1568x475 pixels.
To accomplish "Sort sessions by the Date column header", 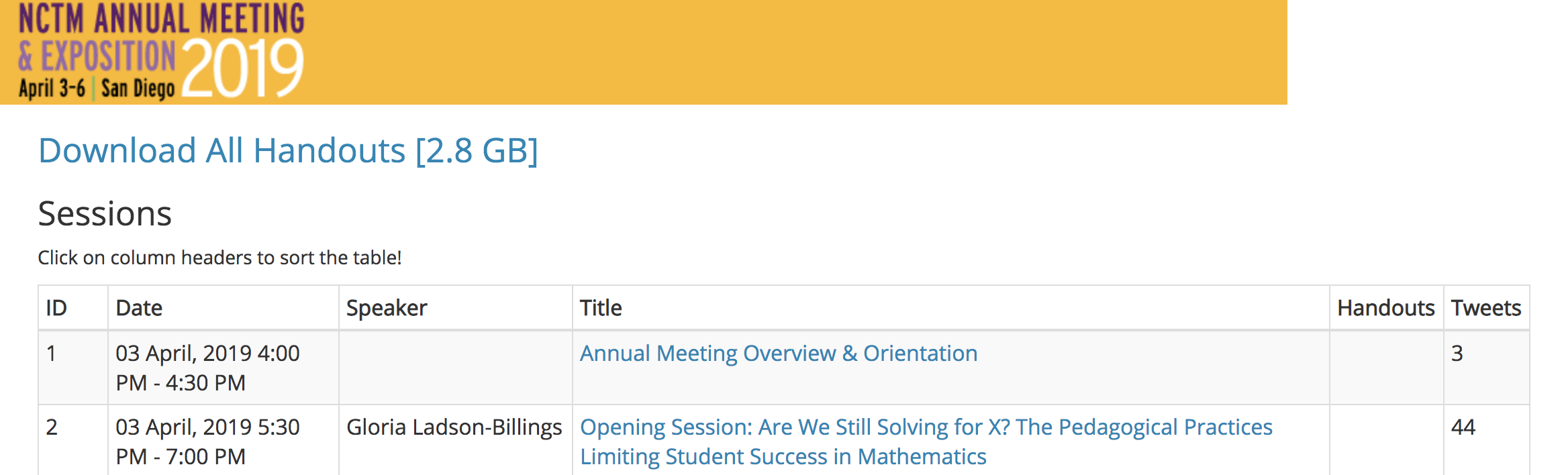I will pos(139,308).
